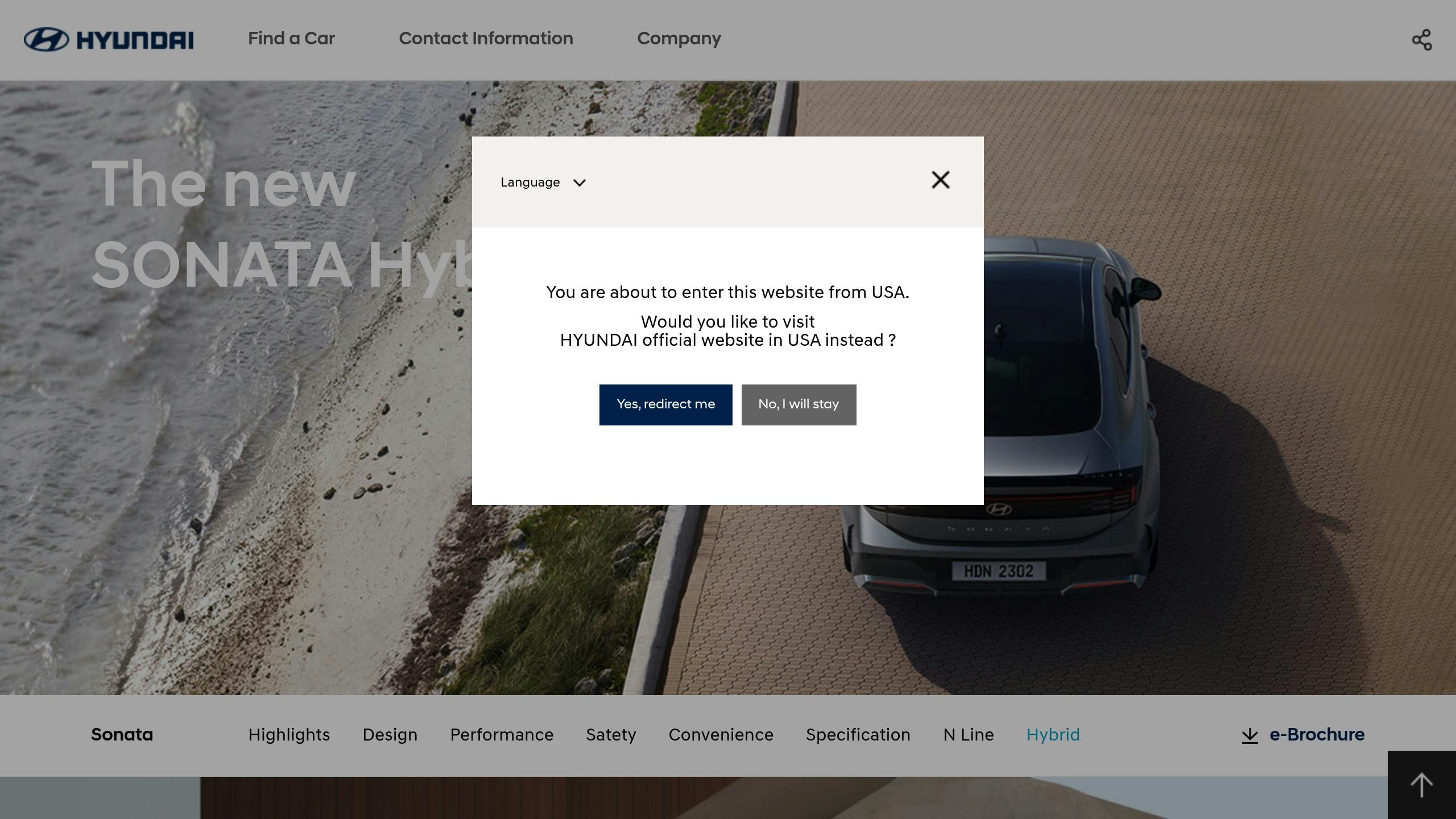
Task: Select the Performance tab
Action: [x=502, y=735]
